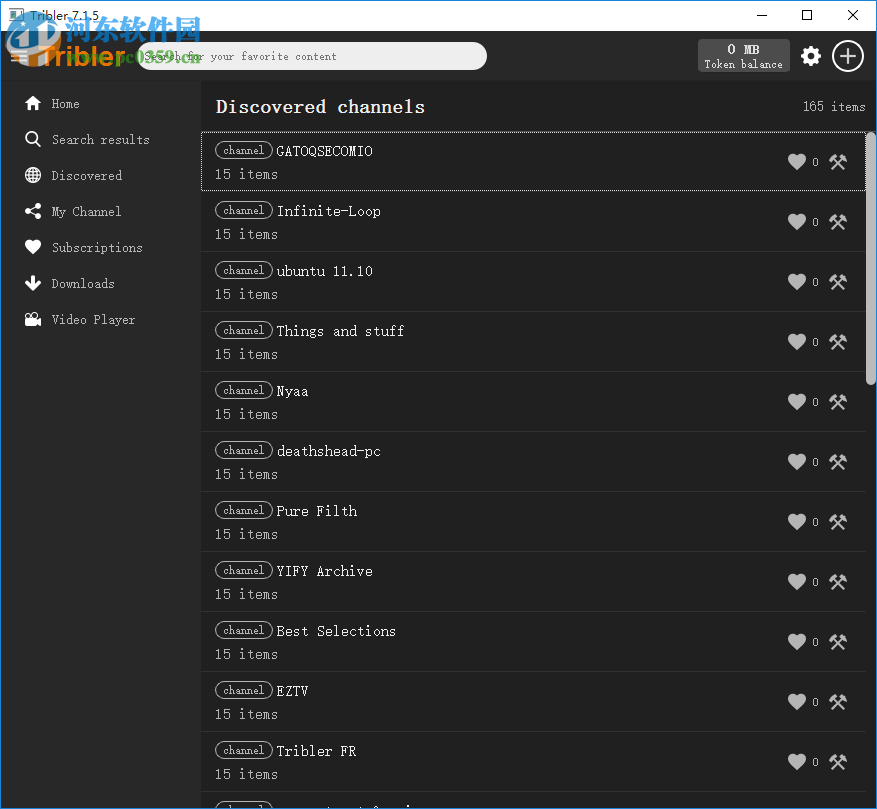Go to Home in sidebar
877x809 pixels.
pos(52,104)
